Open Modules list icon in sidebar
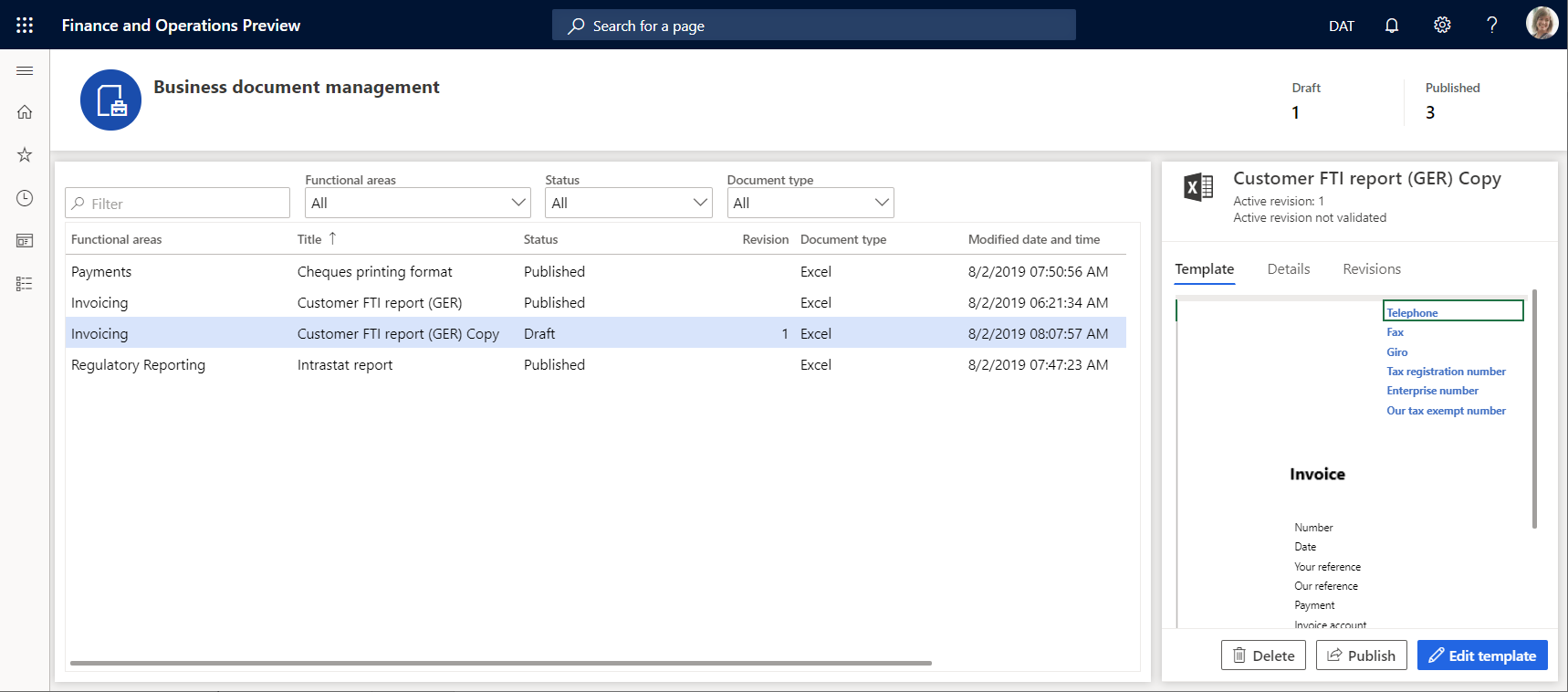Image resolution: width=1568 pixels, height=692 pixels. (x=25, y=284)
